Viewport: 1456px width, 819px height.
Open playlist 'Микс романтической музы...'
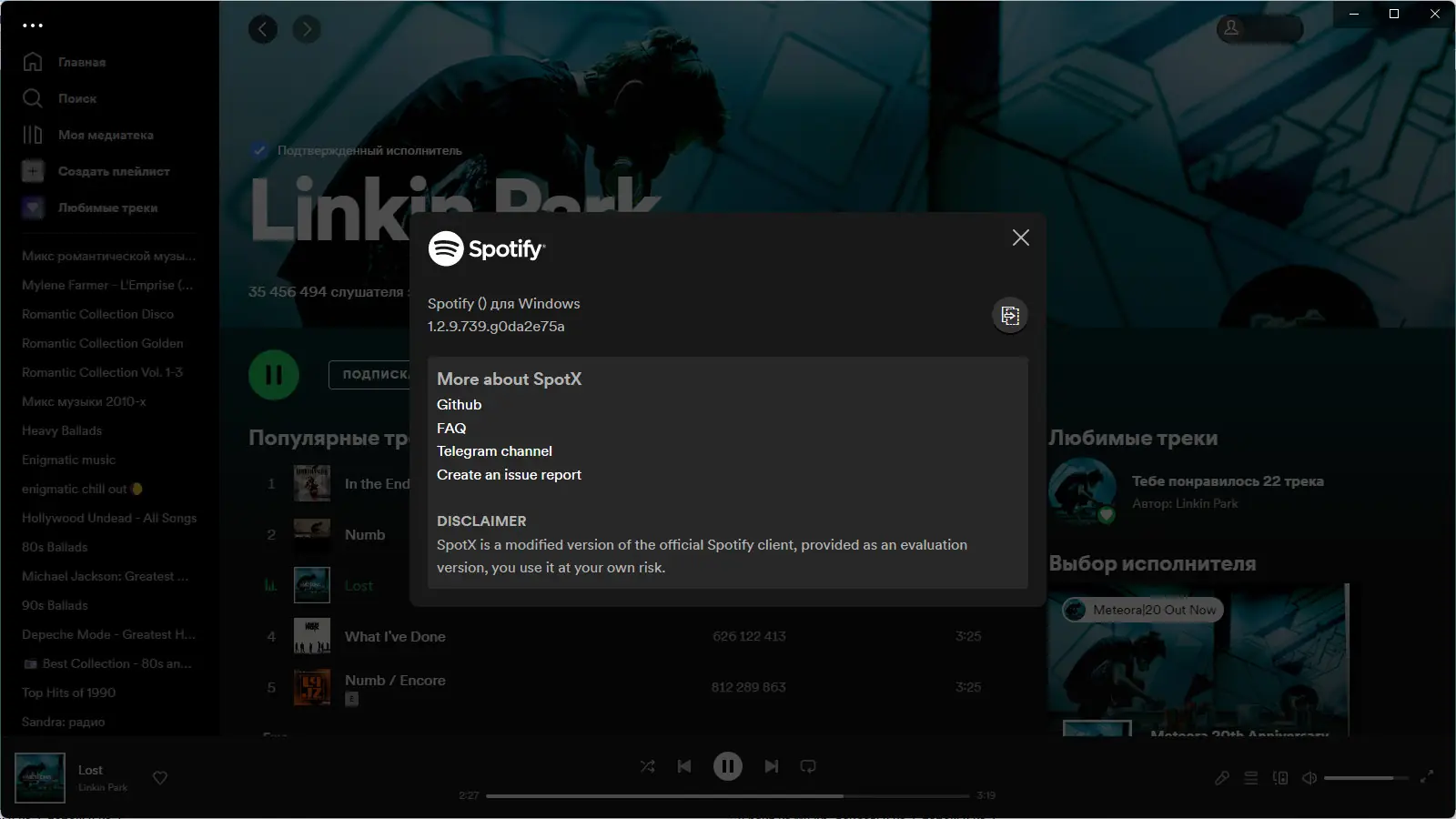tap(109, 257)
